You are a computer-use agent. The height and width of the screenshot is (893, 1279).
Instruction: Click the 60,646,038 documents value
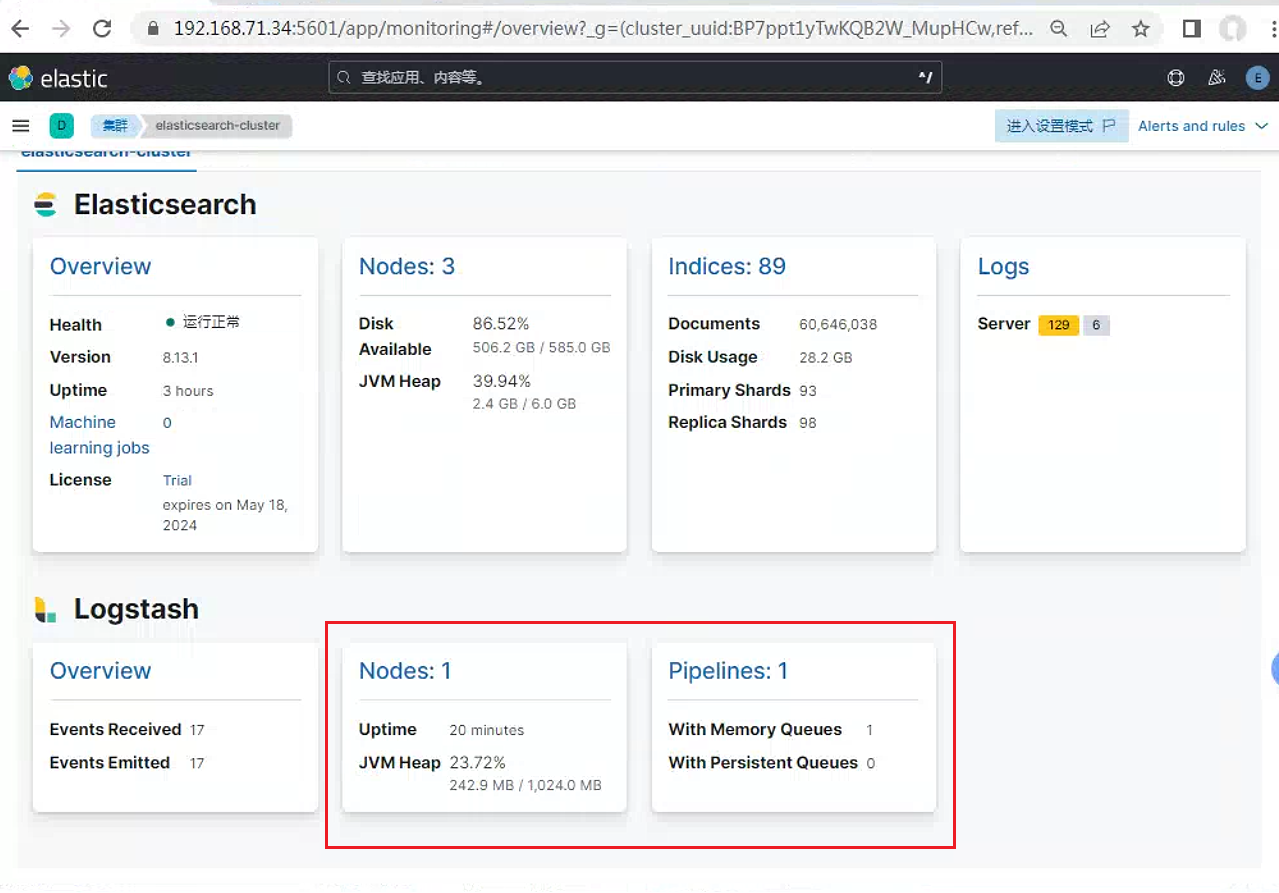[x=838, y=324]
